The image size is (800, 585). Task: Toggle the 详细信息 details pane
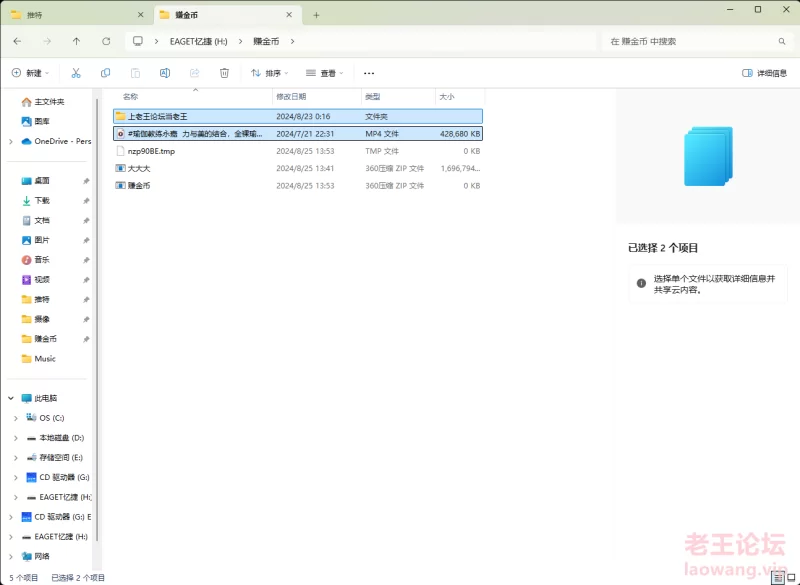coord(764,73)
